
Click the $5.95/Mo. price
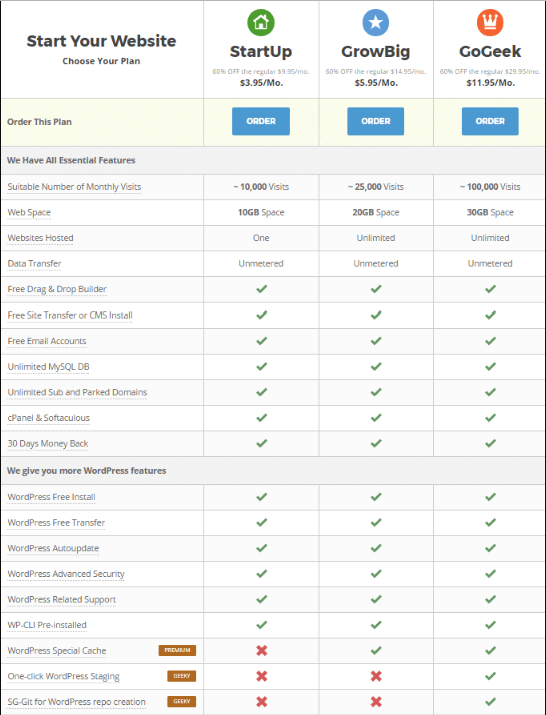[x=376, y=83]
